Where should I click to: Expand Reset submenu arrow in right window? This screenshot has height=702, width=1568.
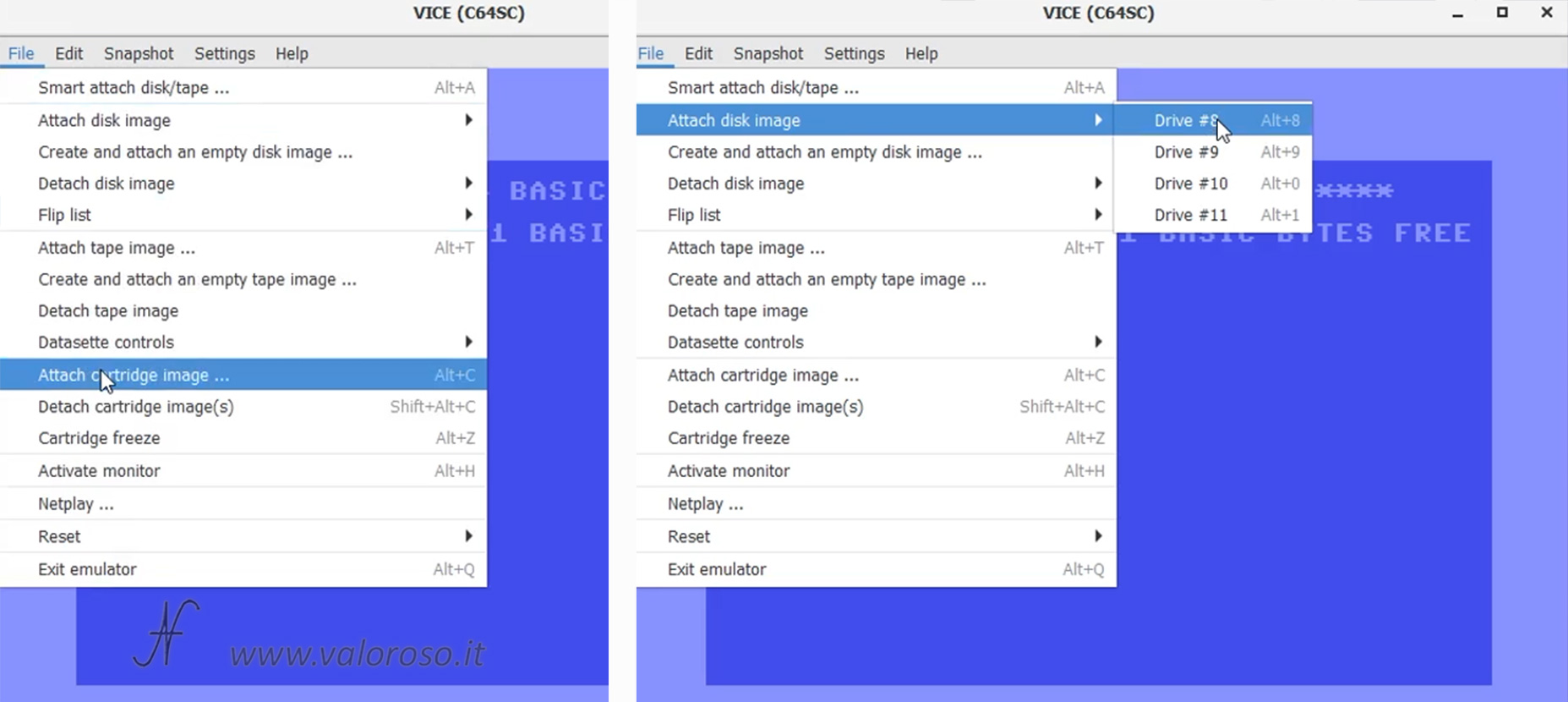tap(1098, 536)
